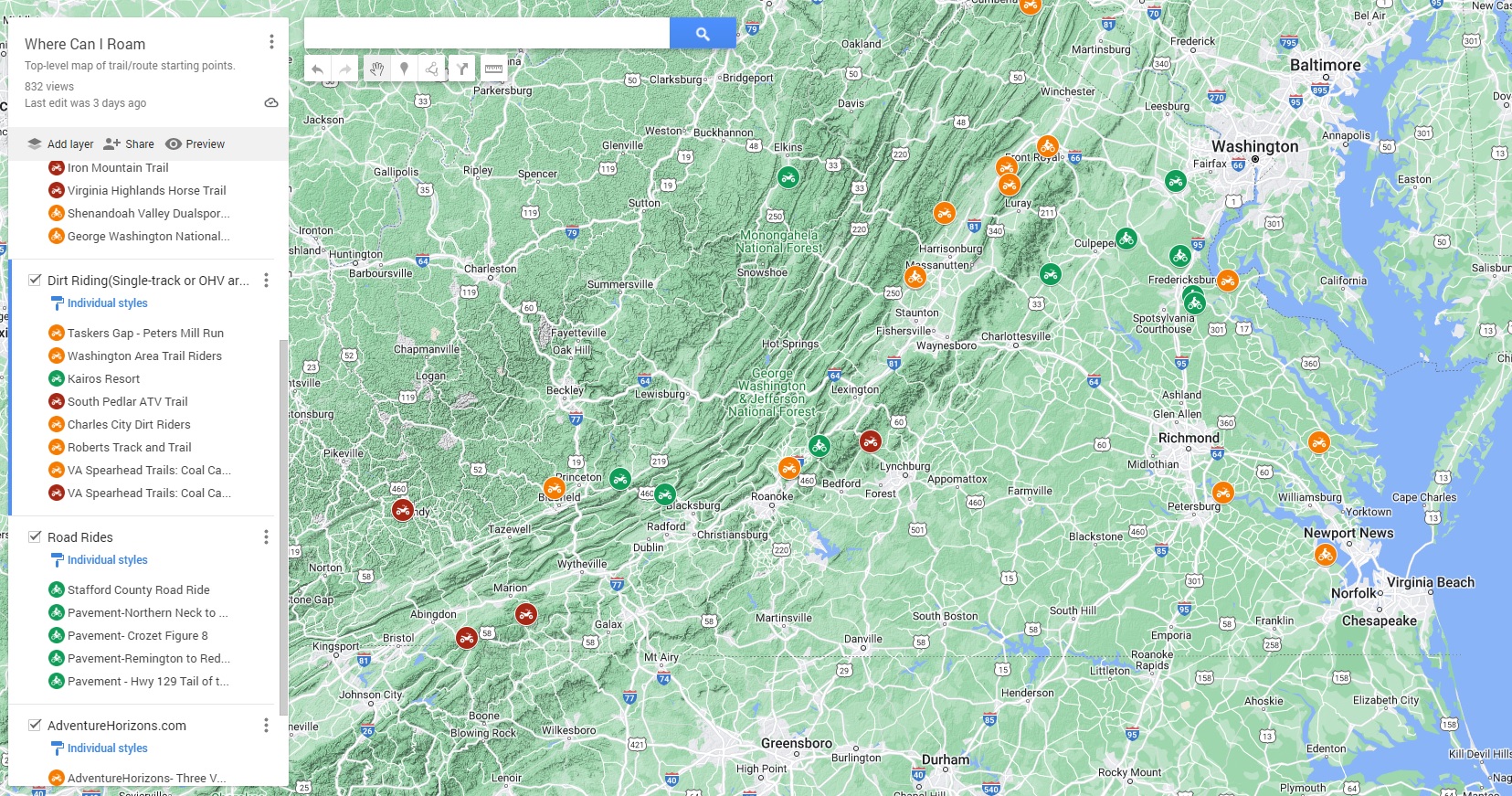Open the green marker near Elkins
Image resolution: width=1512 pixels, height=796 pixels.
click(x=788, y=177)
